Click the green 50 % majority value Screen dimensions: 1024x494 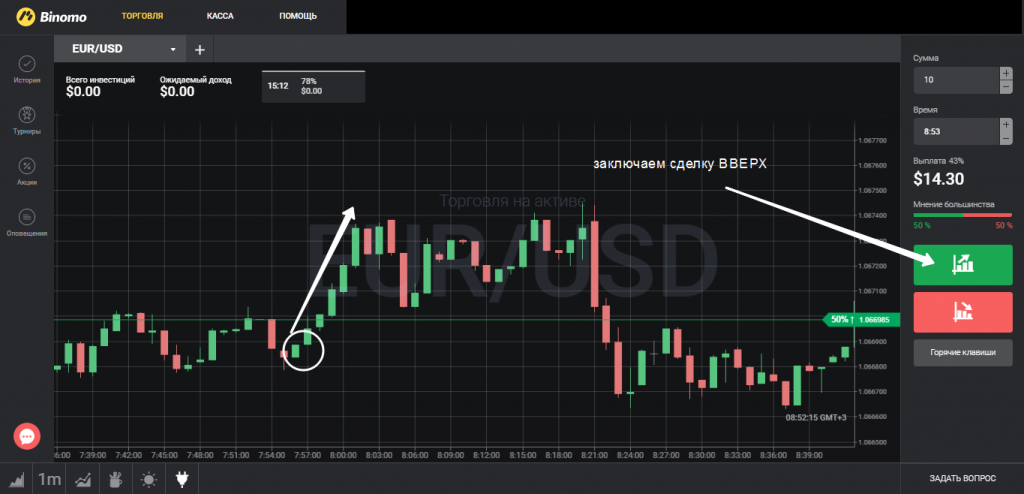coord(921,225)
